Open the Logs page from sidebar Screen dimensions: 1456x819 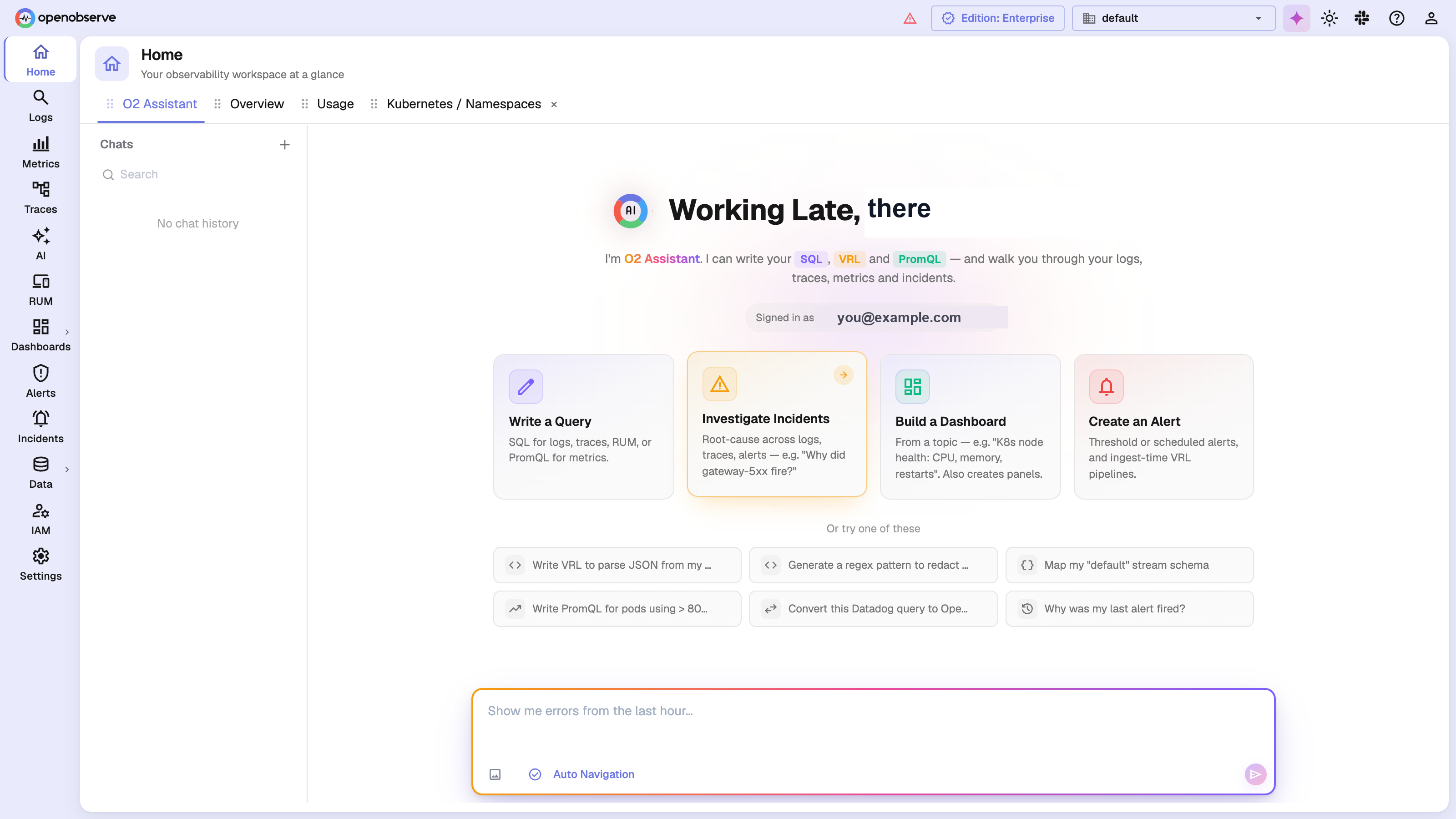40,106
